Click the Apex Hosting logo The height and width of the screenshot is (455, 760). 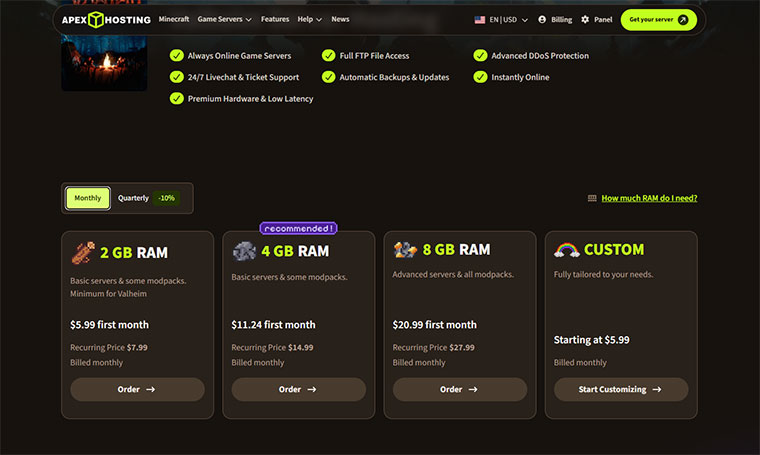(x=106, y=20)
